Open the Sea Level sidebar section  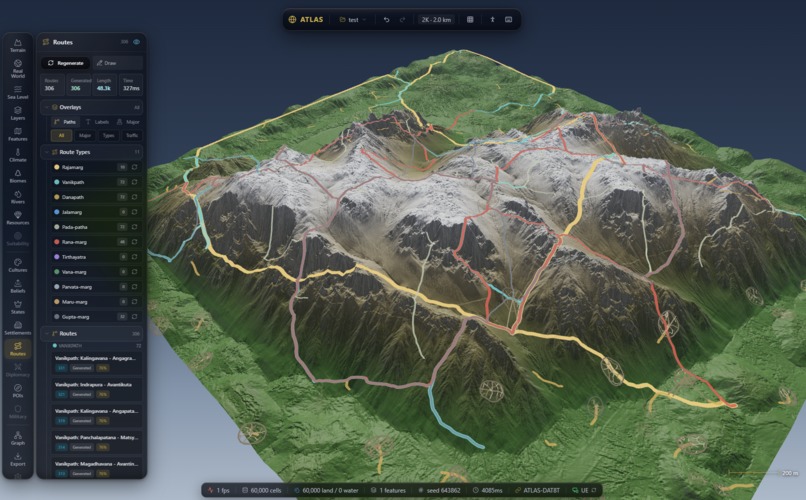click(17, 92)
